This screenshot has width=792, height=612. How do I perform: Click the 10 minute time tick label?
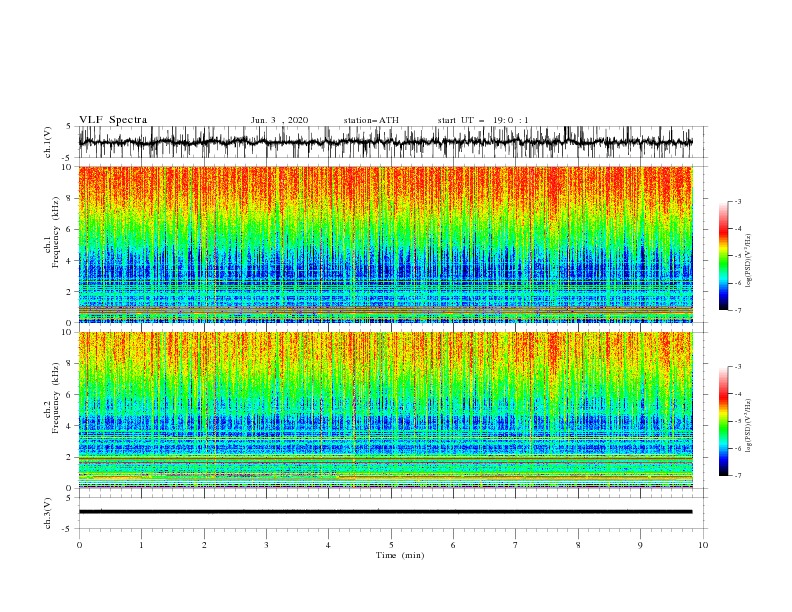coord(703,545)
